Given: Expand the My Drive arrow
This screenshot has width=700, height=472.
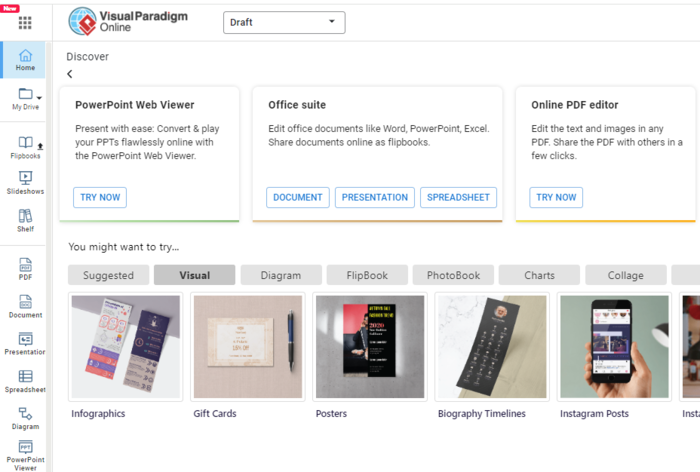Looking at the screenshot, I should click(39, 97).
